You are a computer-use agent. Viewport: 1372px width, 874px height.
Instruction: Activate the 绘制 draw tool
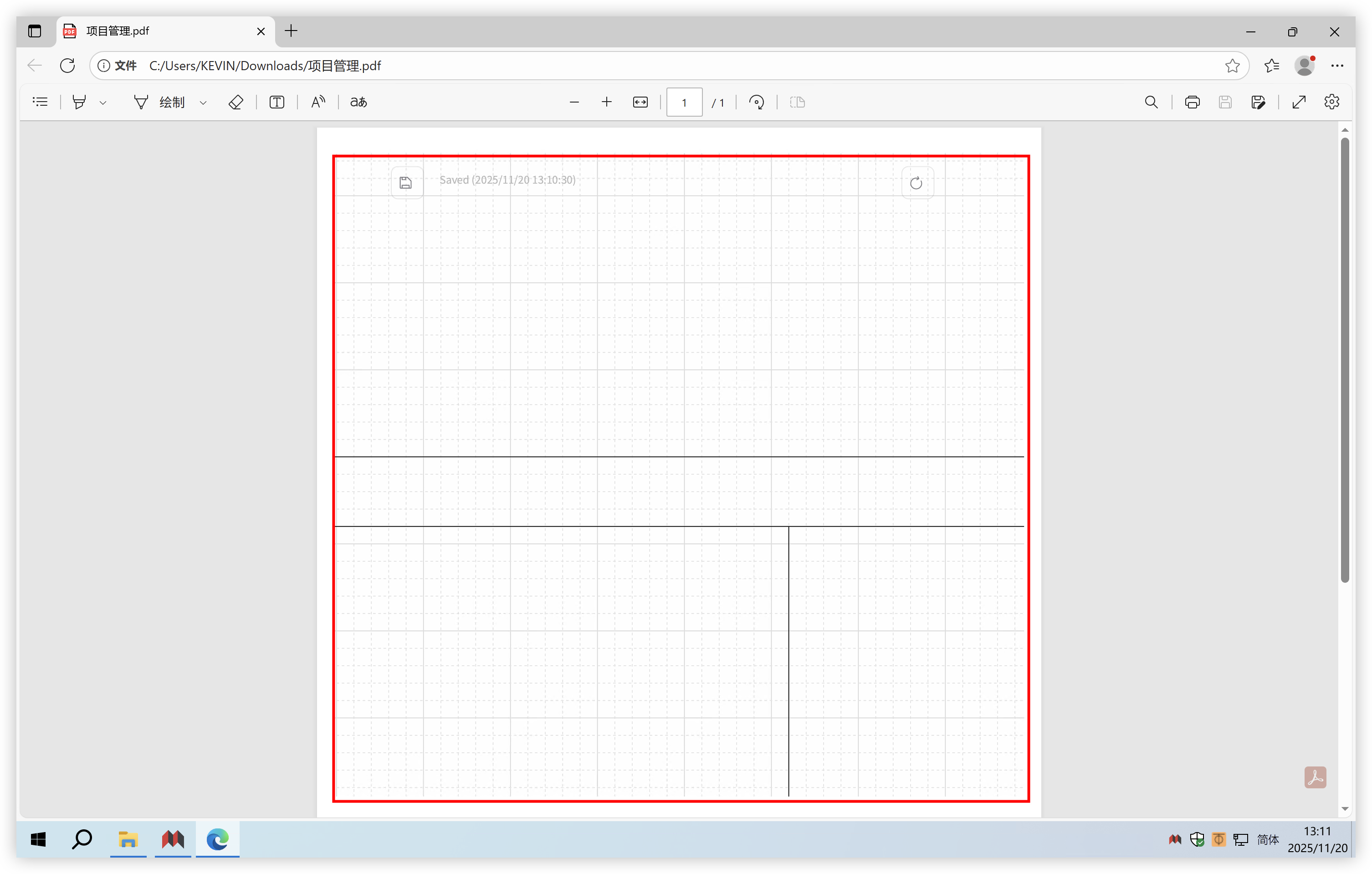161,102
